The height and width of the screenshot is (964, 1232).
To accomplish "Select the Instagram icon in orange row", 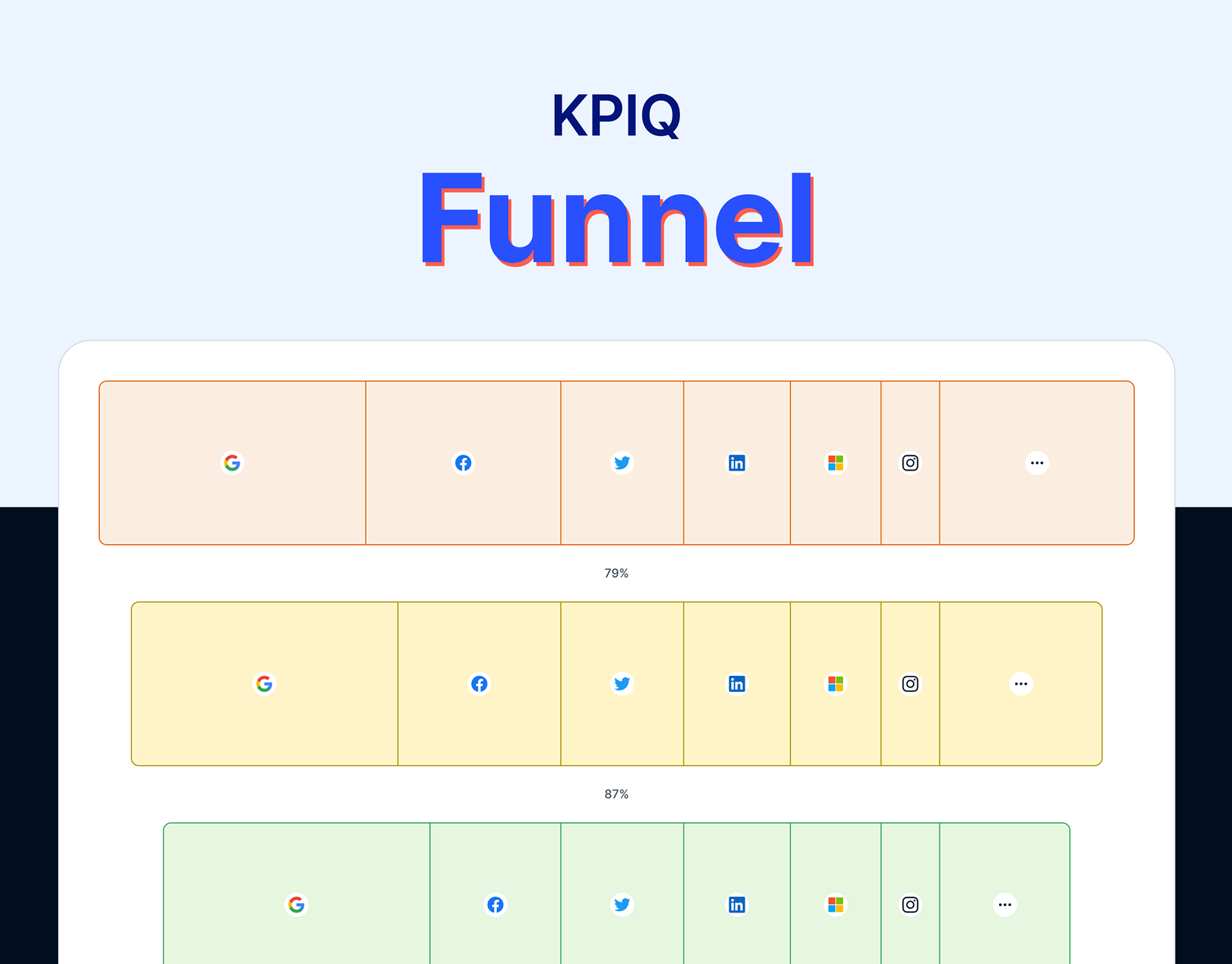I will pyautogui.click(x=910, y=463).
